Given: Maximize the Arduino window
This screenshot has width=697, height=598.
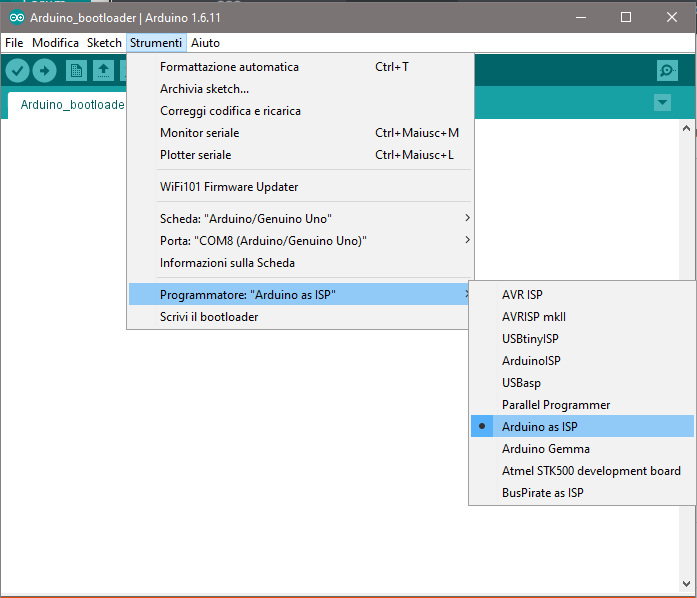Looking at the screenshot, I should [x=626, y=18].
